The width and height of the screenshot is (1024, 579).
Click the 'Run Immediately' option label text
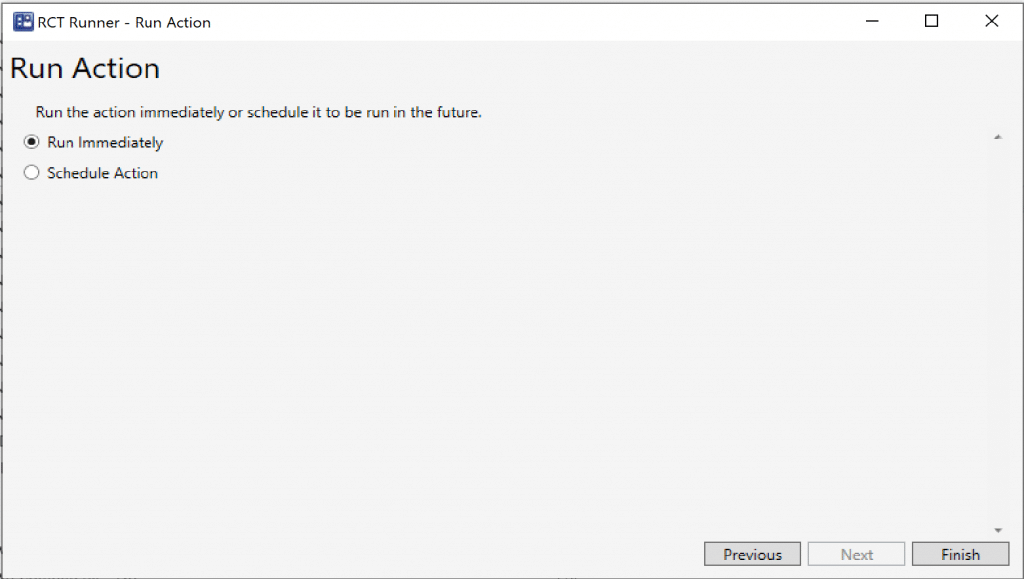tap(105, 143)
